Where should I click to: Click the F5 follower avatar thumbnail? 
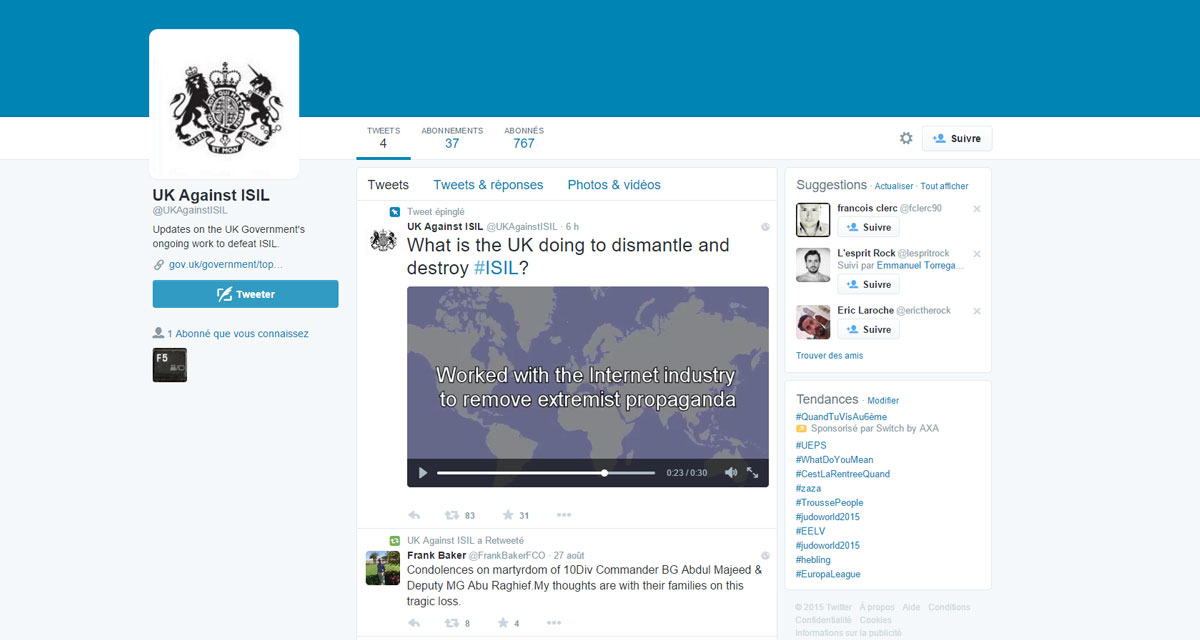(170, 365)
